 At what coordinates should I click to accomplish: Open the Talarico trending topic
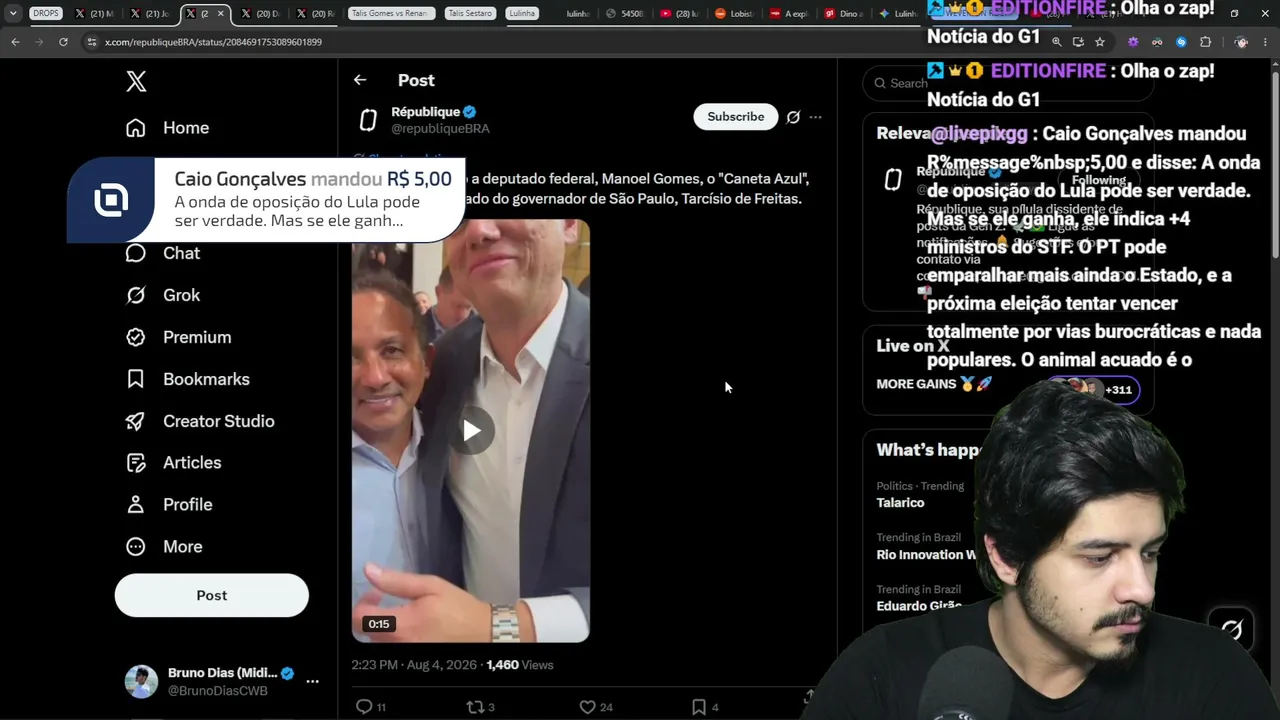[x=900, y=503]
